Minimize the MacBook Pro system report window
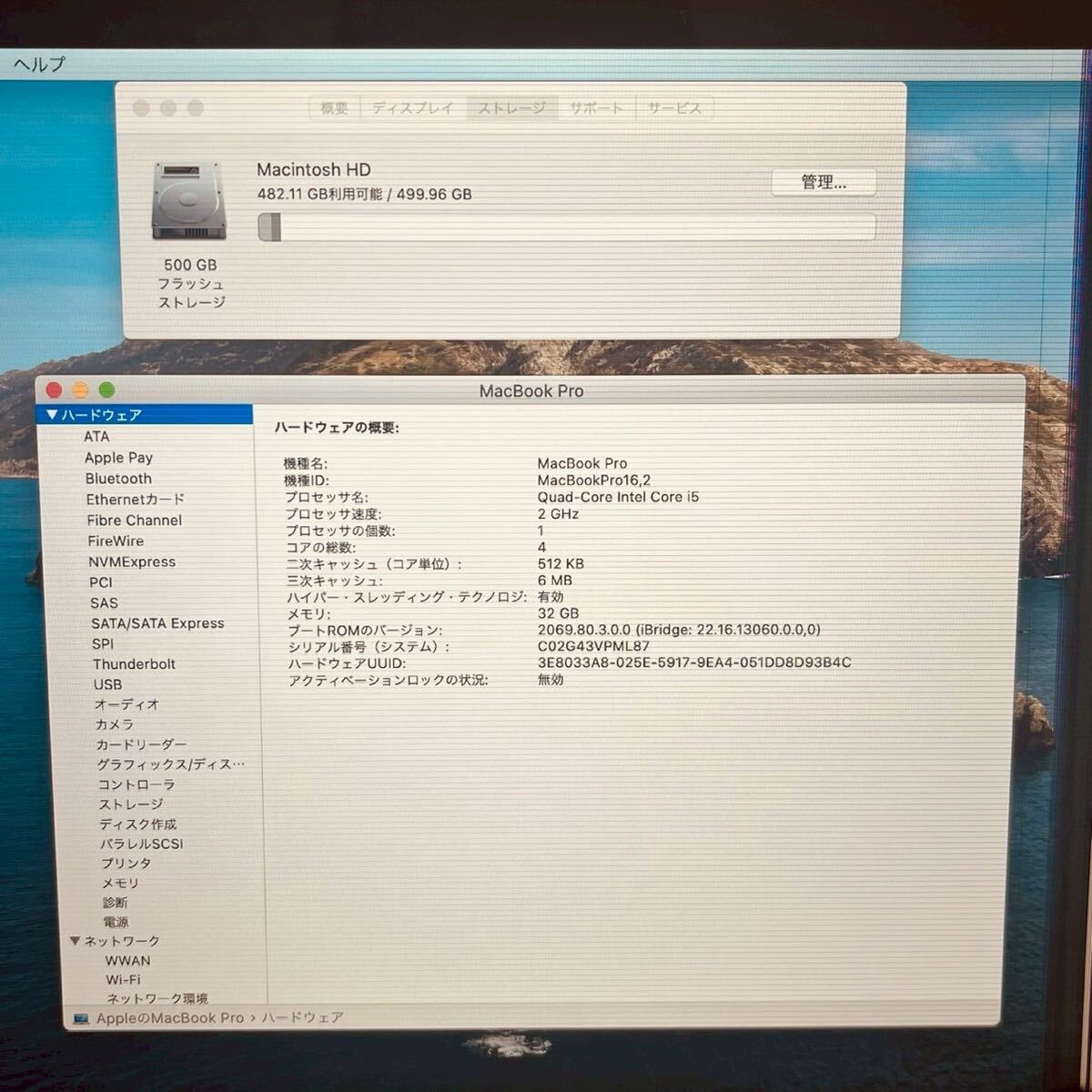Screen dimensions: 1092x1092 (80, 390)
